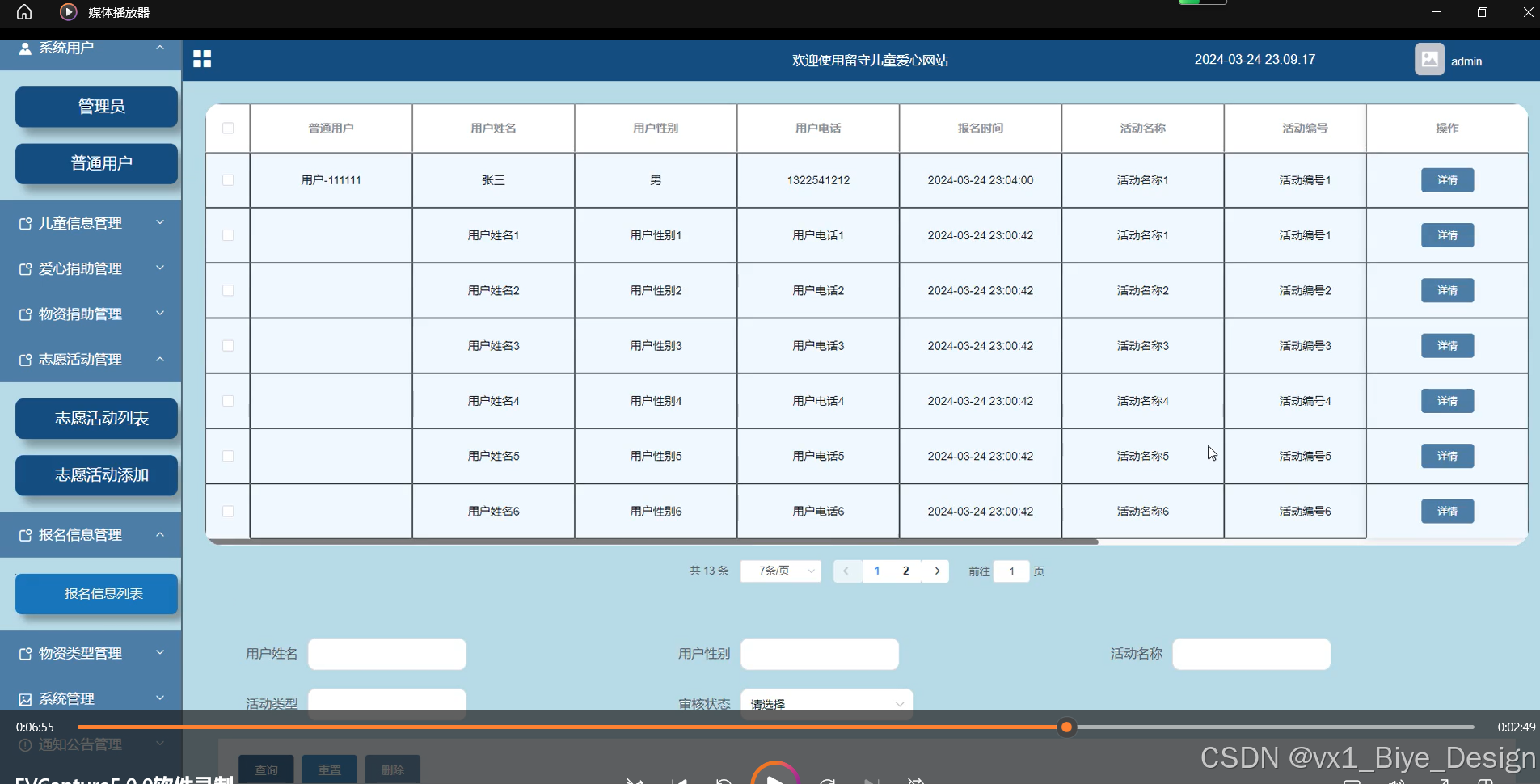Click the 活动编号 column header
Screen dimensions: 1540x784
click(x=1305, y=129)
